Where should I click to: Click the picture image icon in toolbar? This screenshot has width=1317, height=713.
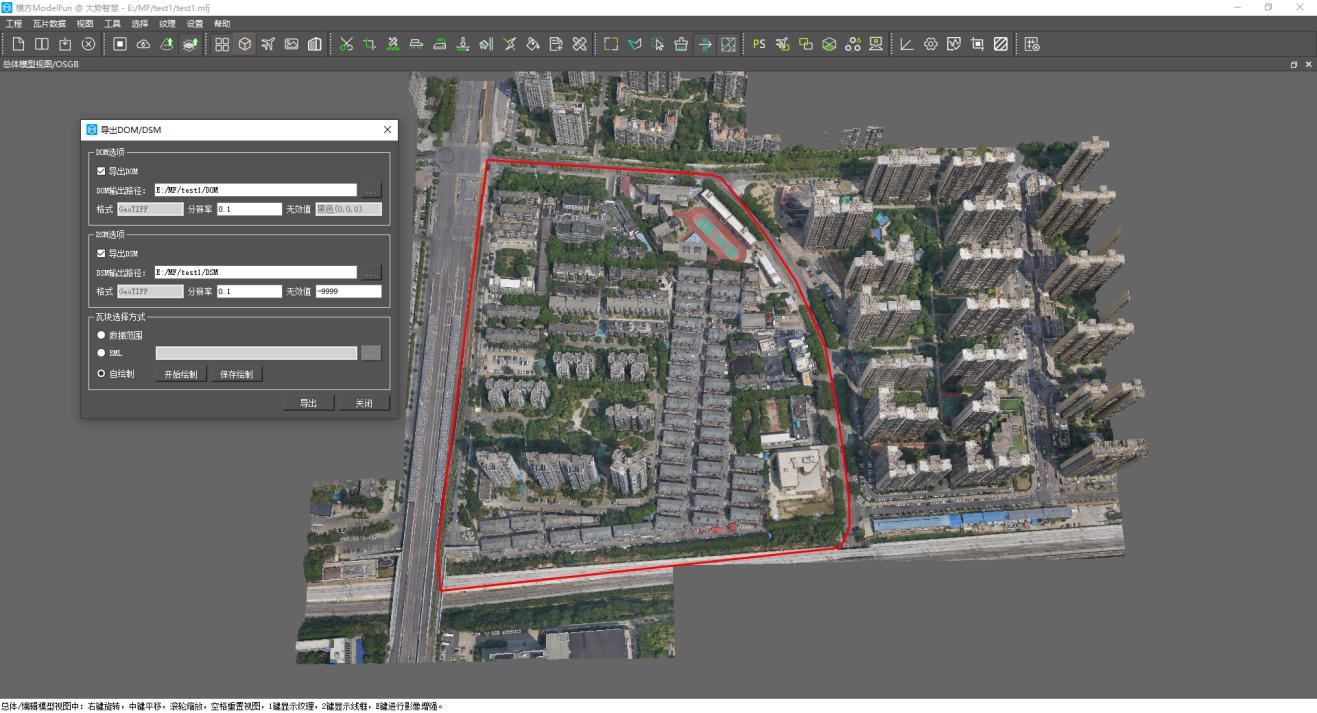291,44
